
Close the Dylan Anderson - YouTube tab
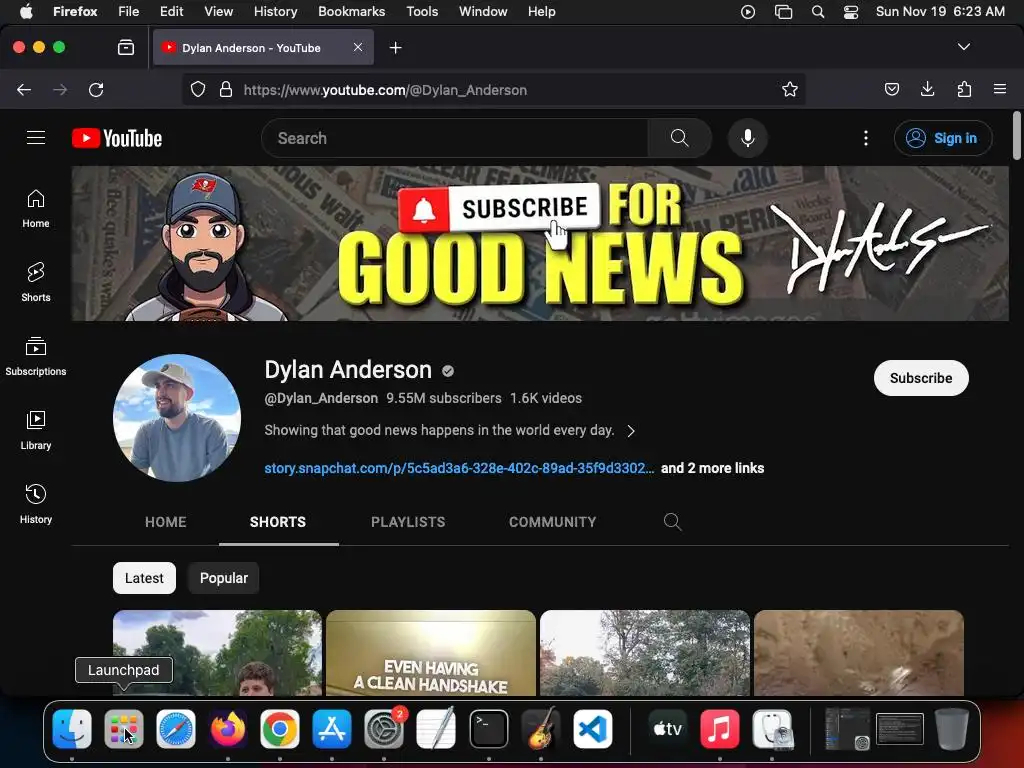[358, 47]
